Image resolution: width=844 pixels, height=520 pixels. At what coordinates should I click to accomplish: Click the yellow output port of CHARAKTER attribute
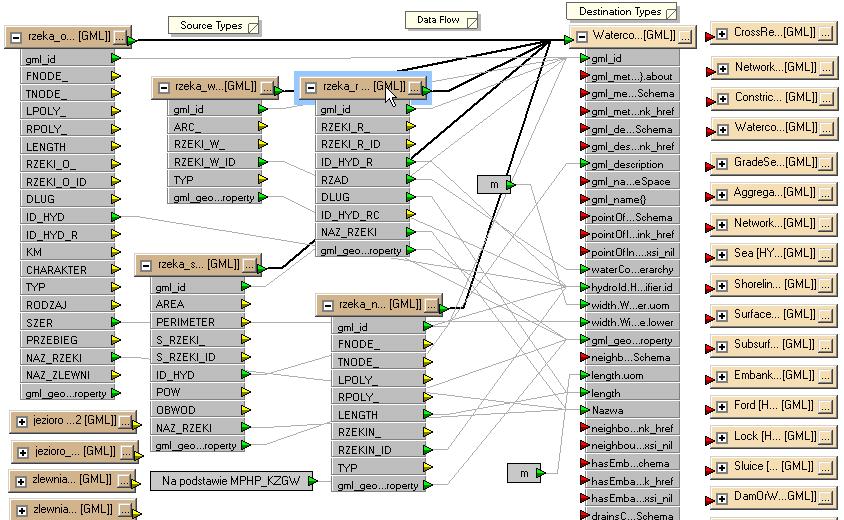coord(115,270)
